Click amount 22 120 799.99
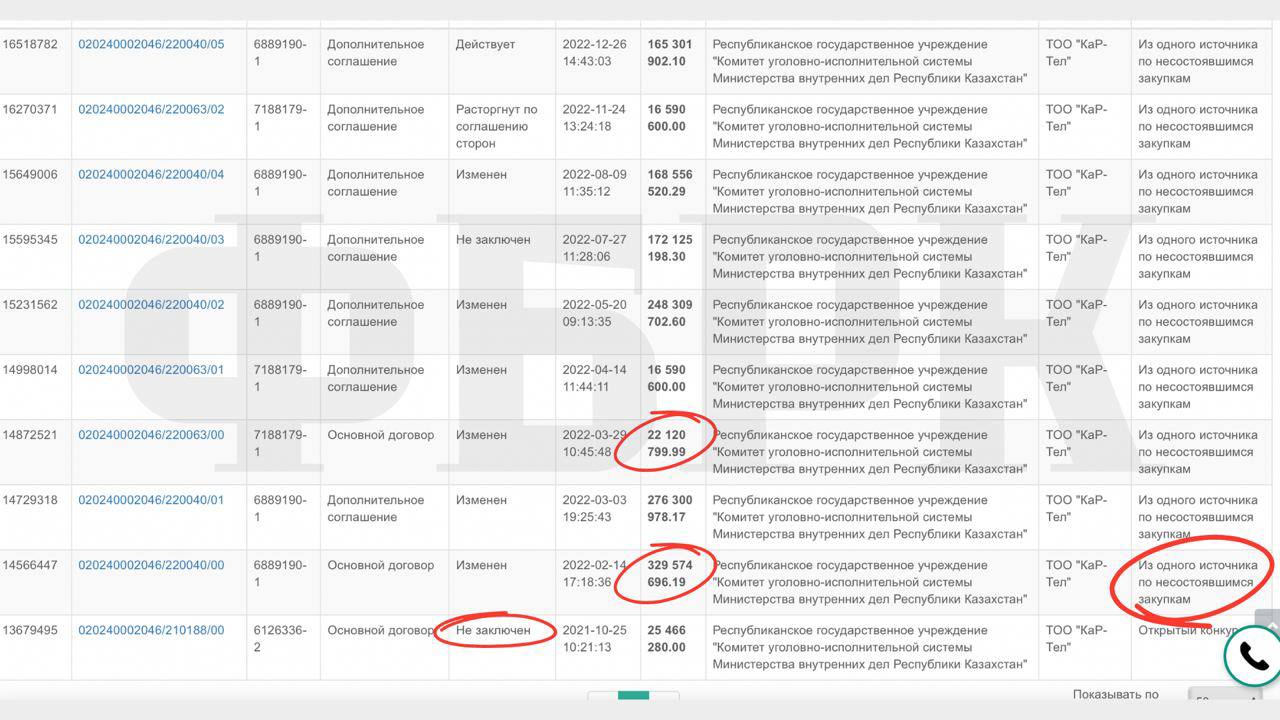Viewport: 1280px width, 720px height. click(x=667, y=444)
